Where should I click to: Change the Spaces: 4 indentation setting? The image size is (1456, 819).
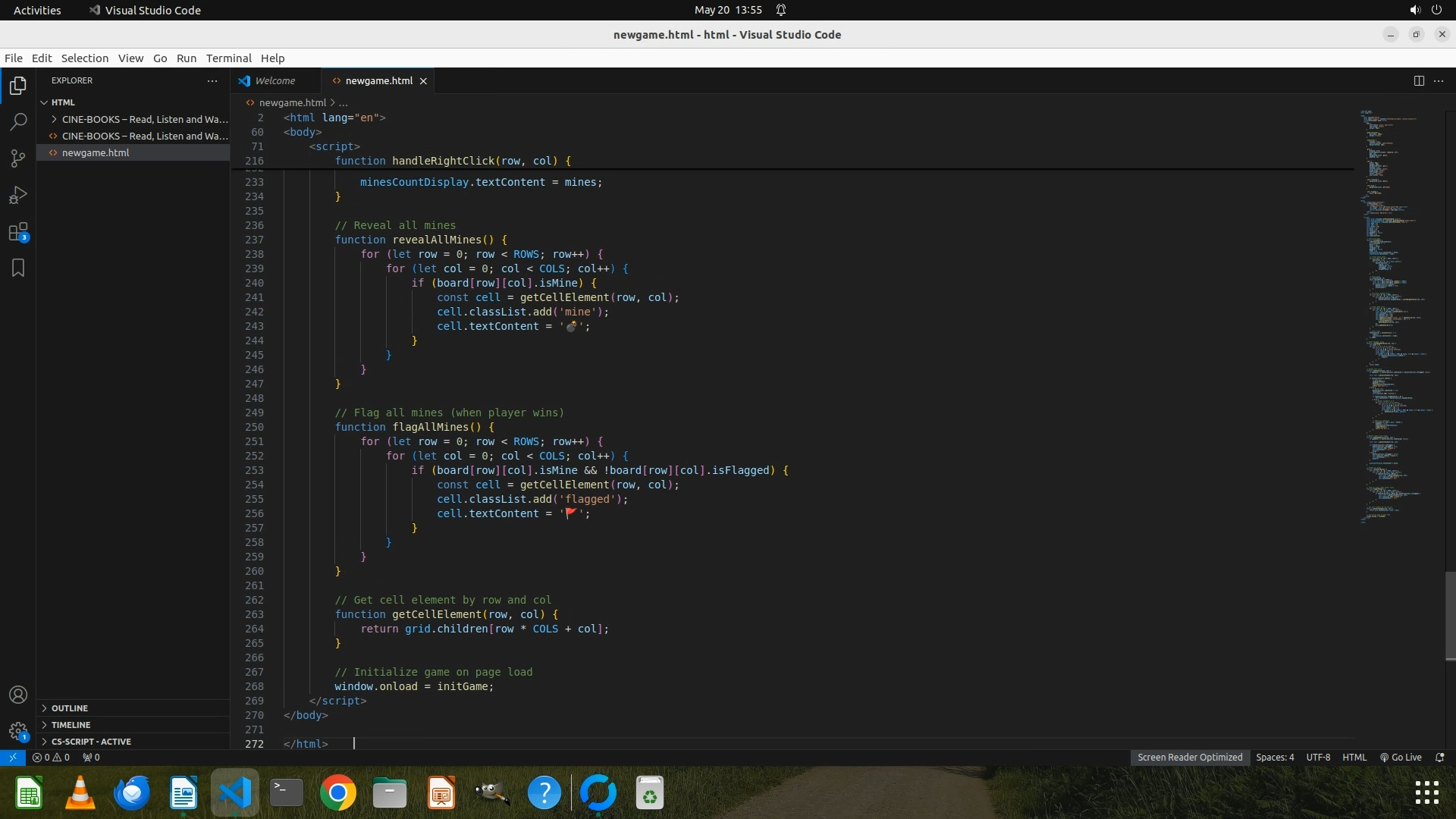[1275, 758]
